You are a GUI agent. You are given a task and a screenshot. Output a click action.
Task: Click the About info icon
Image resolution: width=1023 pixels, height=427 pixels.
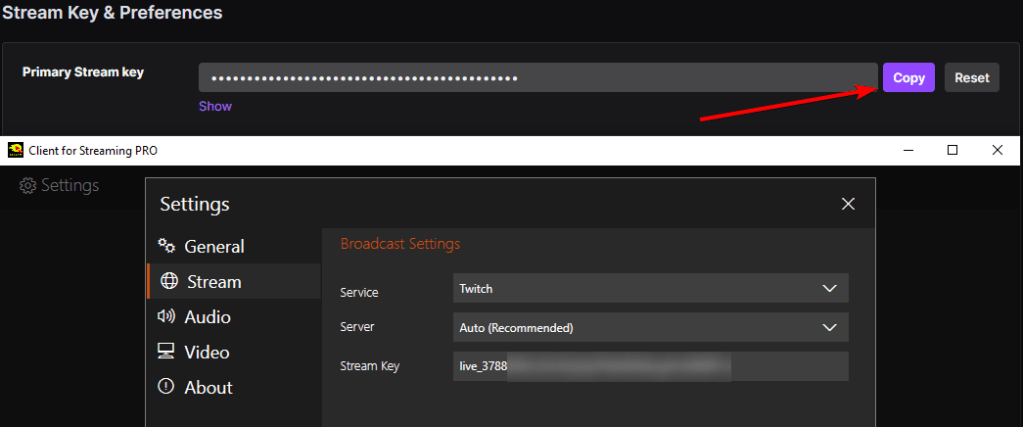pos(167,387)
